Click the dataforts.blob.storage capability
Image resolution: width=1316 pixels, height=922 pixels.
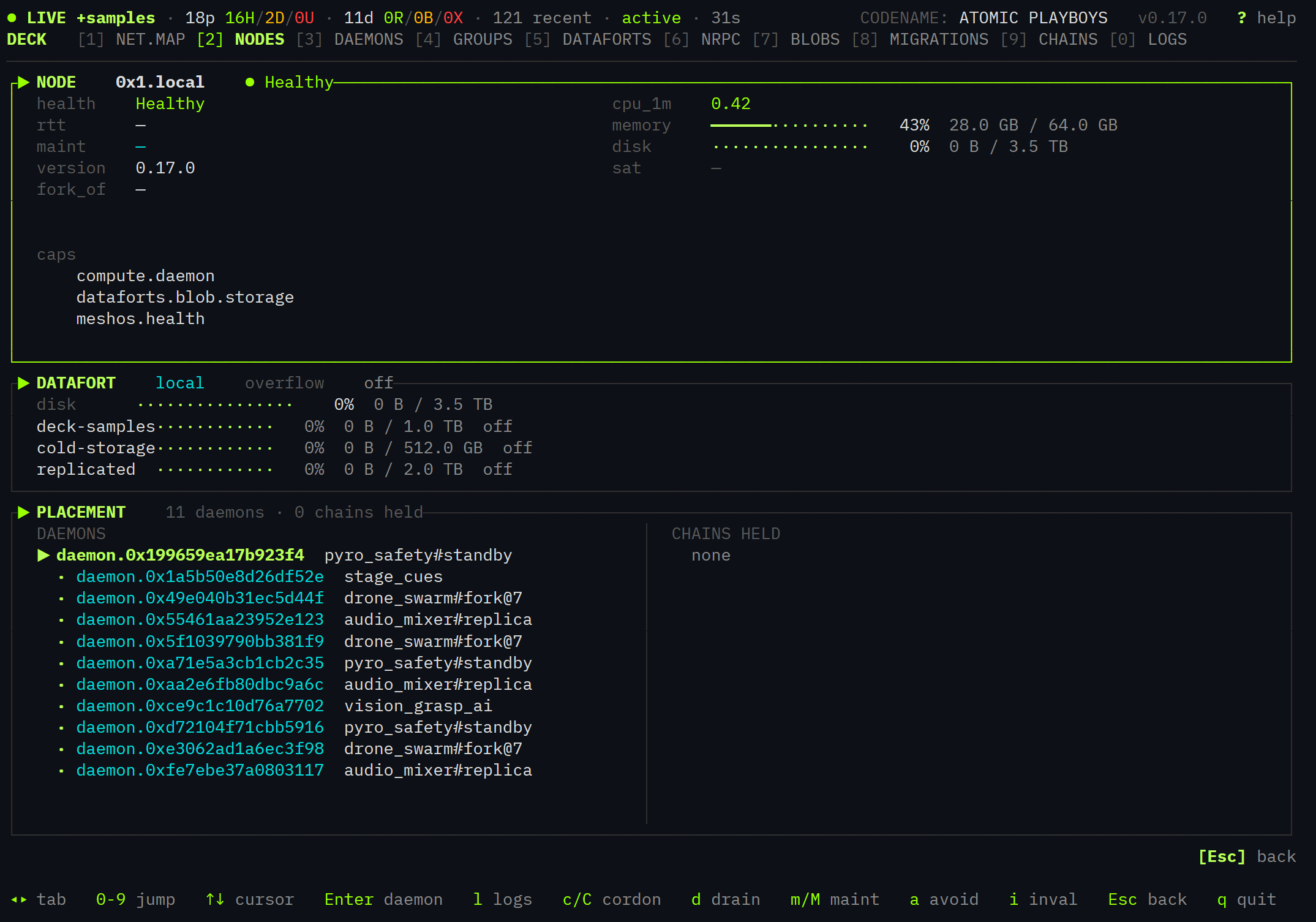point(185,297)
